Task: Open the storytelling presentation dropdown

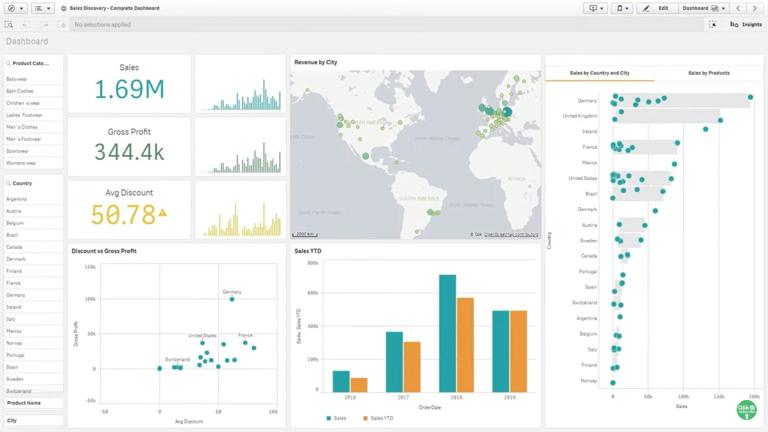Action: 596,8
